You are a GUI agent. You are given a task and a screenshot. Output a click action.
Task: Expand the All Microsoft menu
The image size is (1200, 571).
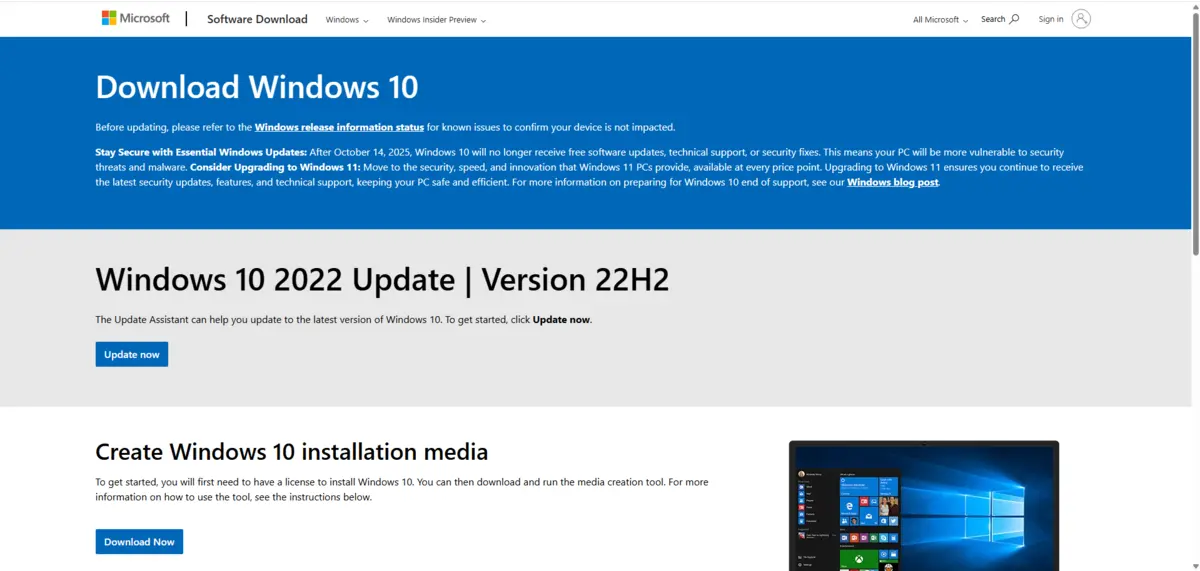[941, 20]
